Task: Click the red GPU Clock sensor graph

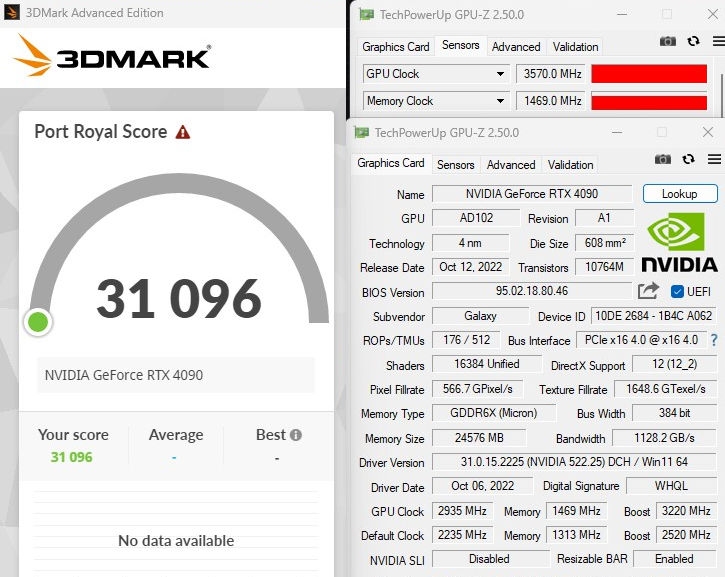Action: (650, 74)
